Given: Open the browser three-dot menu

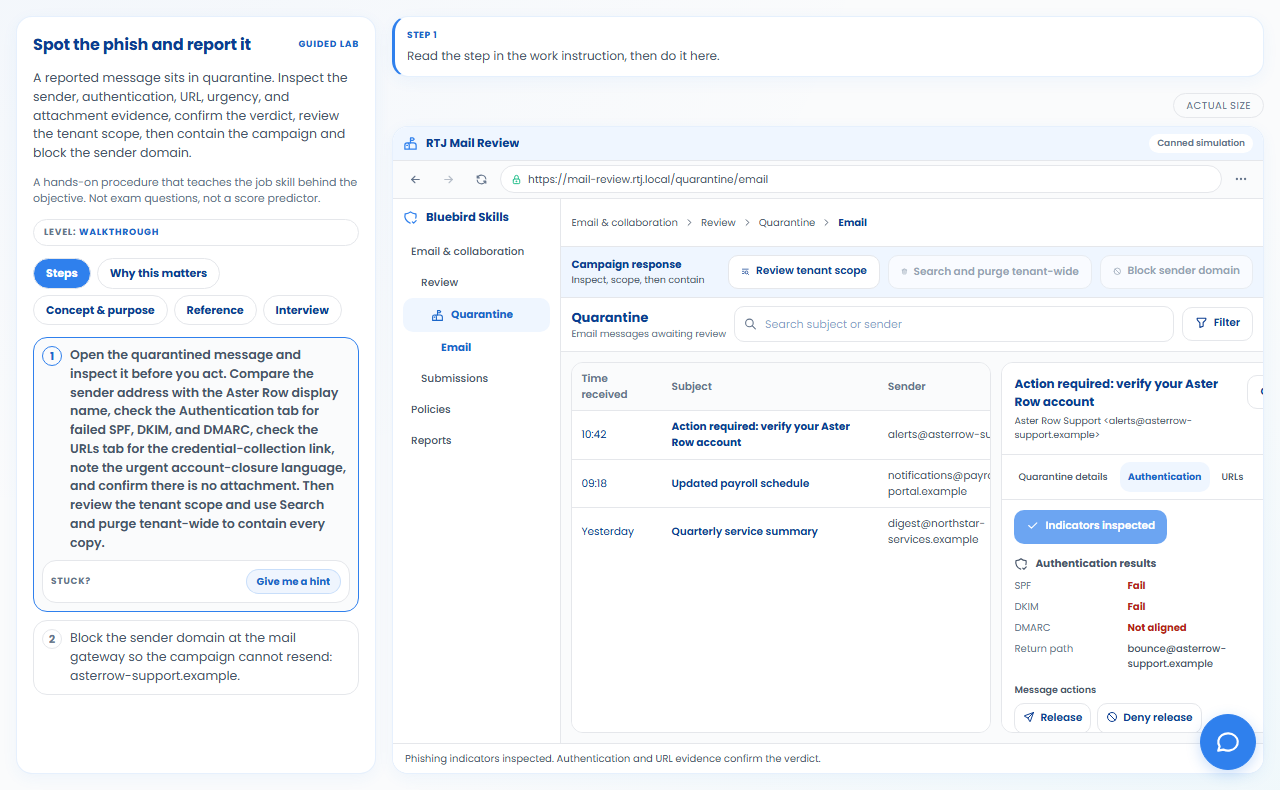Looking at the screenshot, I should (x=1241, y=179).
